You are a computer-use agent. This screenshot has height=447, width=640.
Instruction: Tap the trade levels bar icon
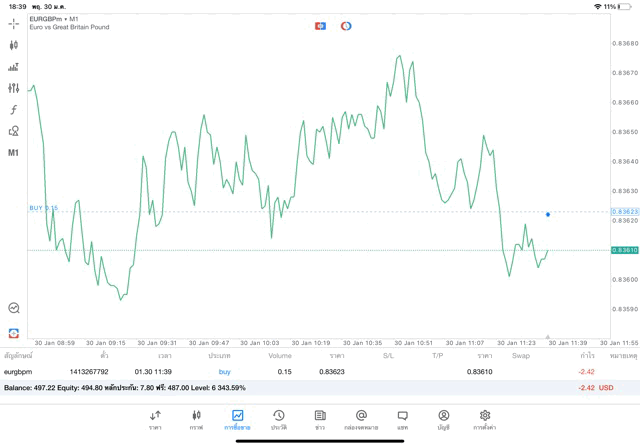(13, 67)
